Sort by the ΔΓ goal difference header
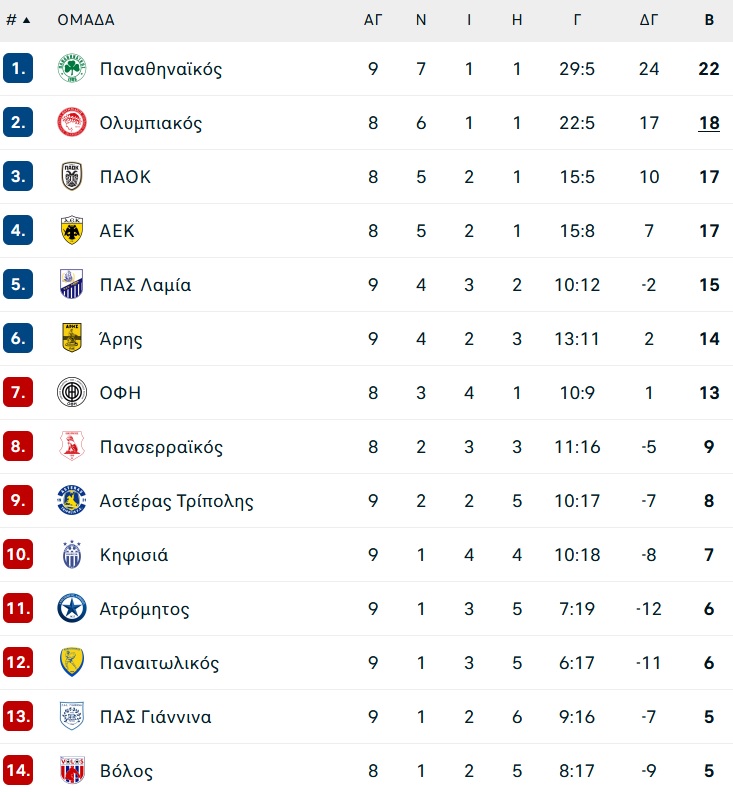Image resolution: width=733 pixels, height=792 pixels. pyautogui.click(x=649, y=20)
